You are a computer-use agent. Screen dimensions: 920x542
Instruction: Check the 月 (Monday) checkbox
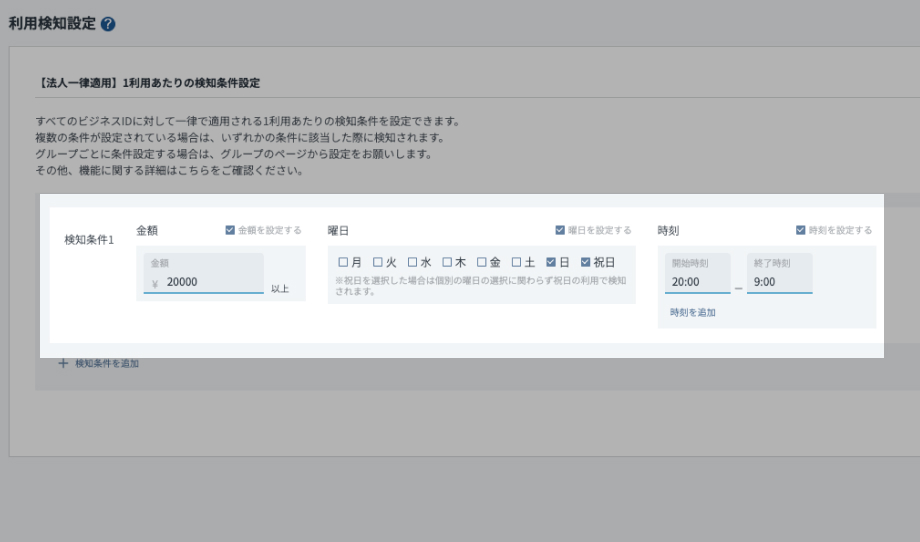(343, 262)
